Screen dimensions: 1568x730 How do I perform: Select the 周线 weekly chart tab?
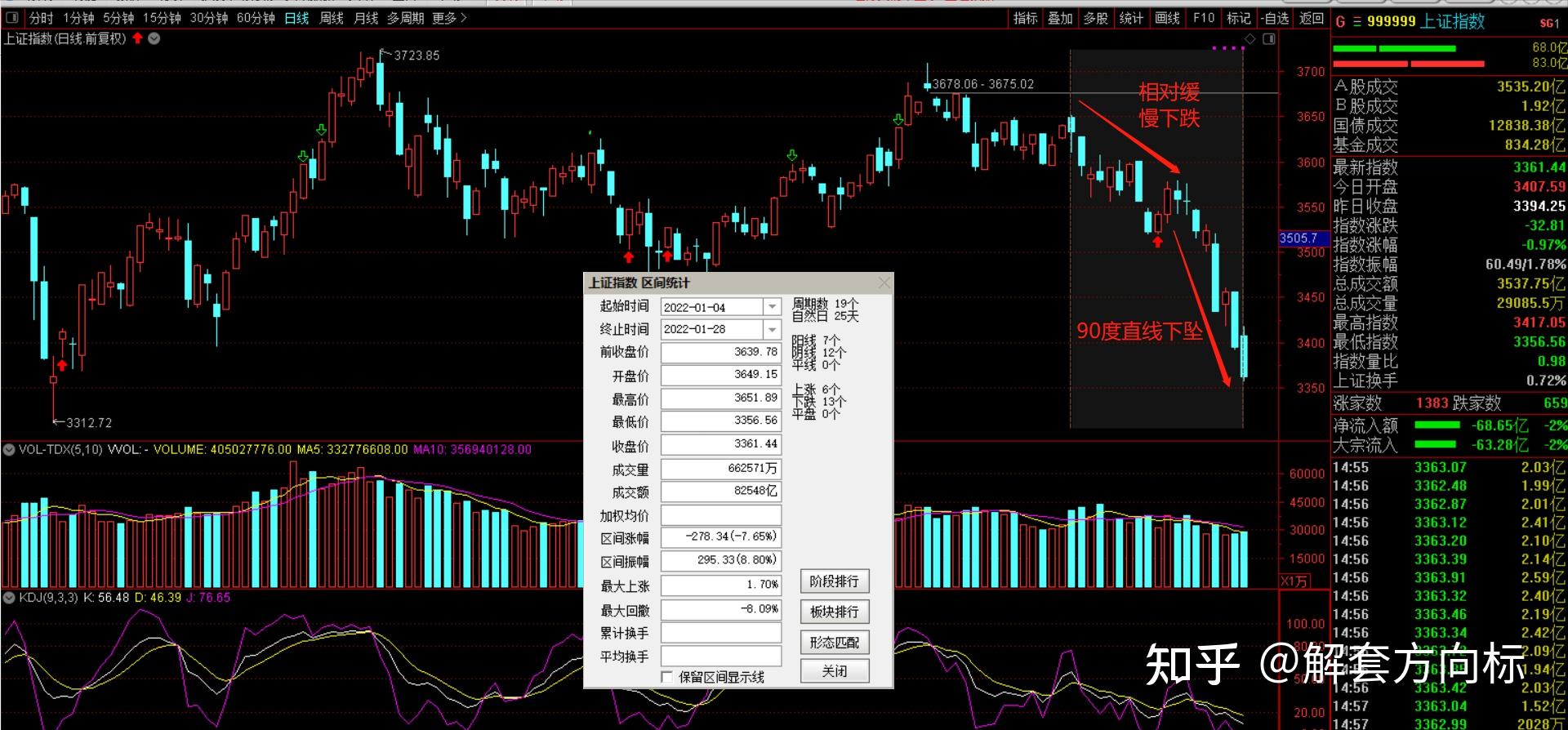[x=331, y=18]
